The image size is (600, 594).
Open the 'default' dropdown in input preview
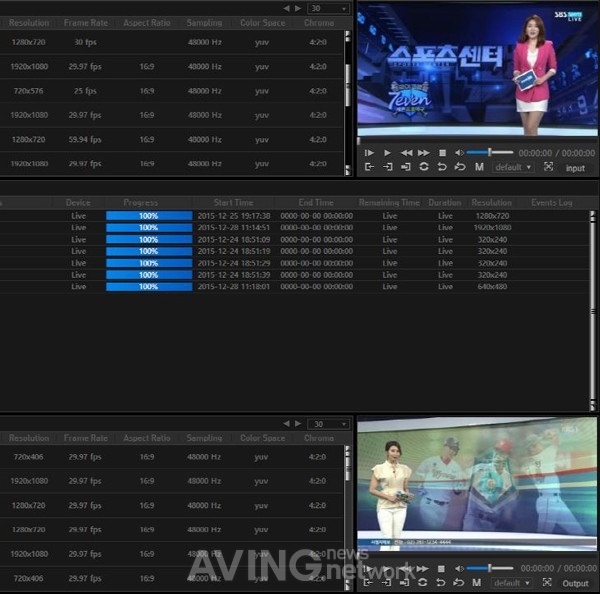pos(514,167)
